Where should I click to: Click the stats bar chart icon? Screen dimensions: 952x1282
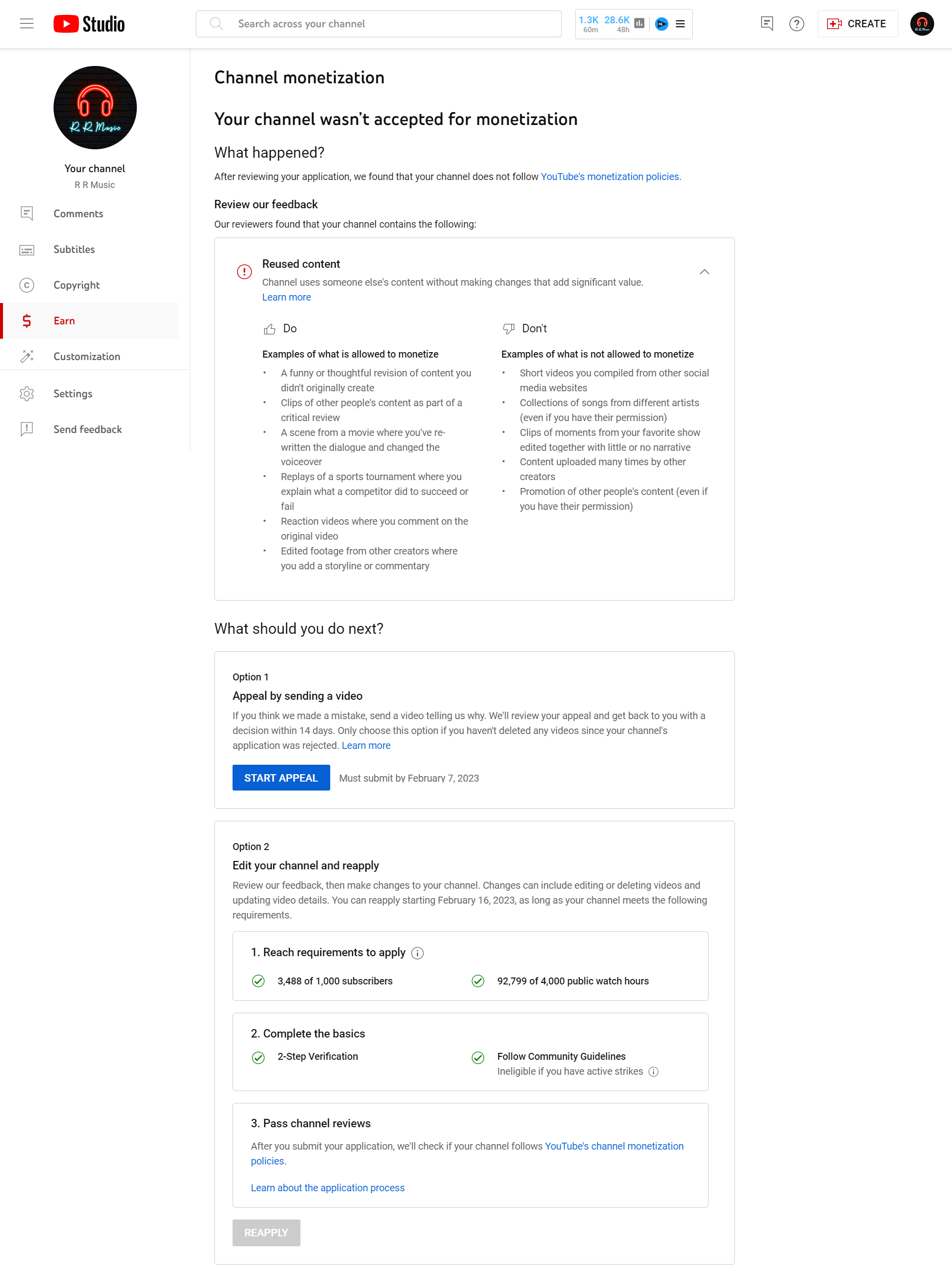pyautogui.click(x=639, y=24)
